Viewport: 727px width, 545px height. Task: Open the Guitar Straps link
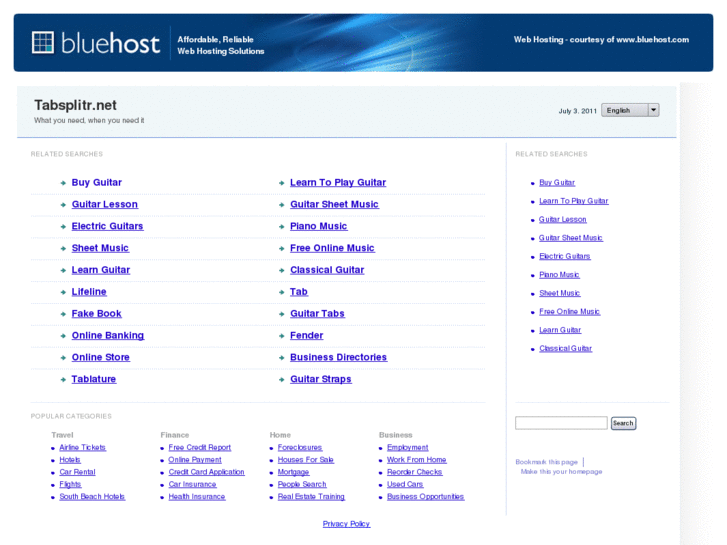[321, 379]
